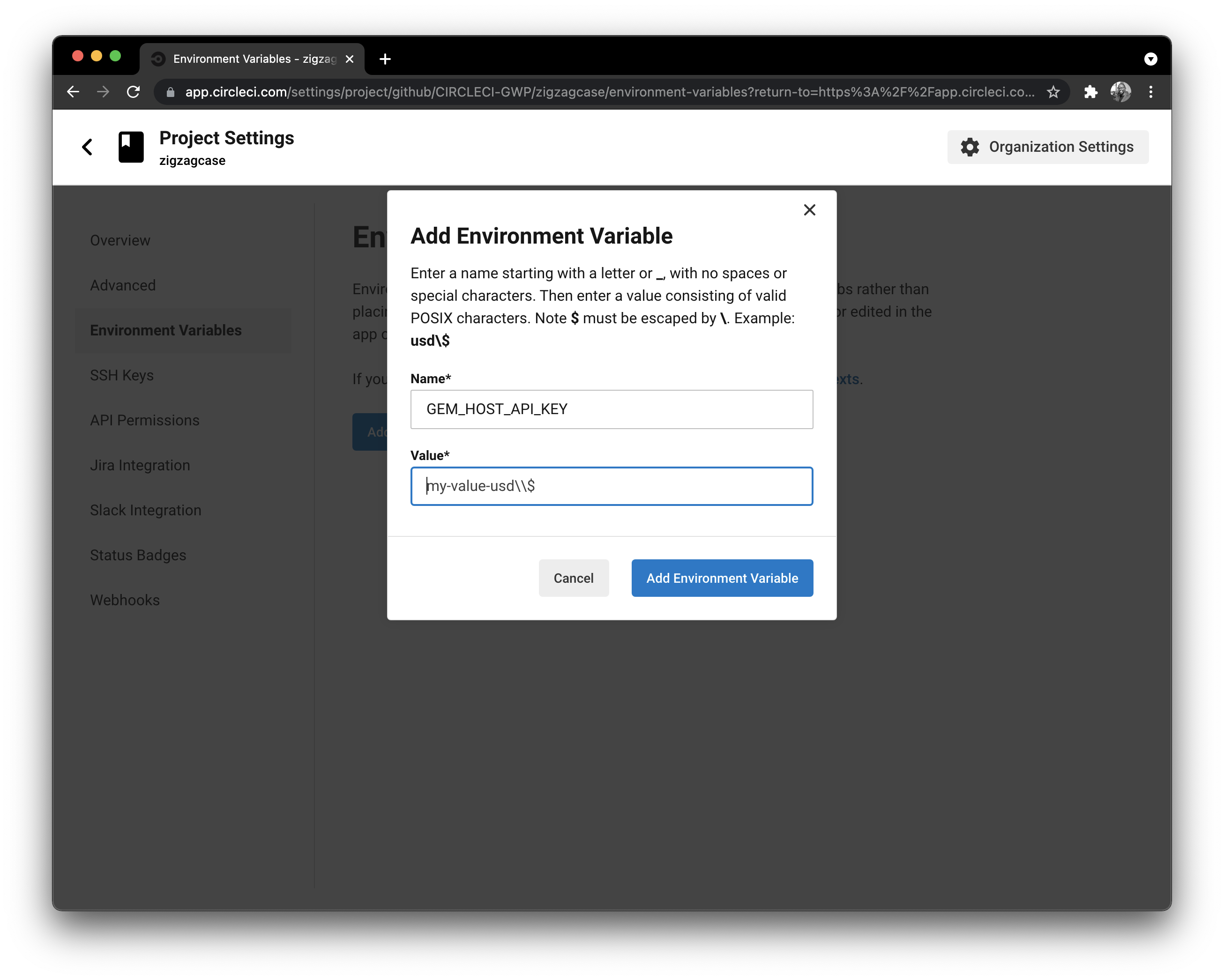This screenshot has width=1224, height=980.
Task: Bookmark the page via the star icon
Action: [x=1053, y=91]
